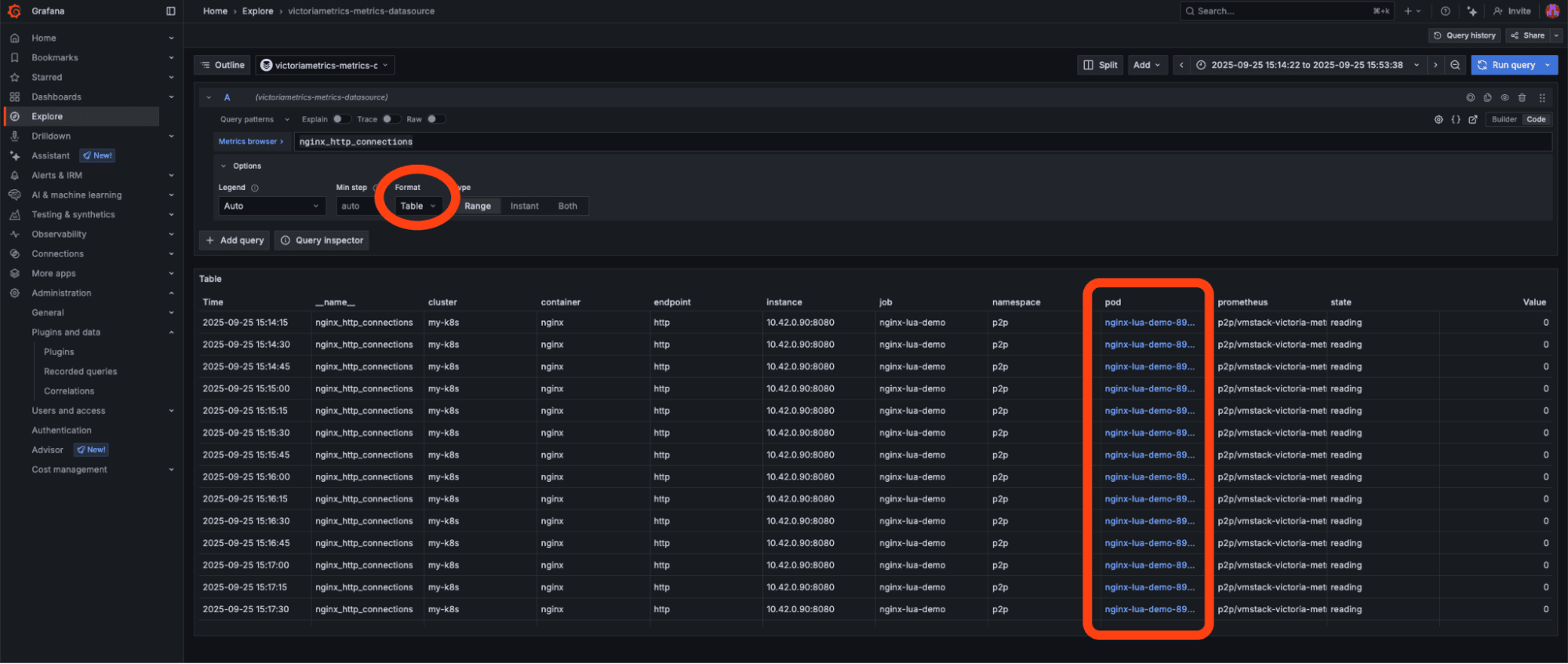
Task: Toggle the Trace switch
Action: 391,119
